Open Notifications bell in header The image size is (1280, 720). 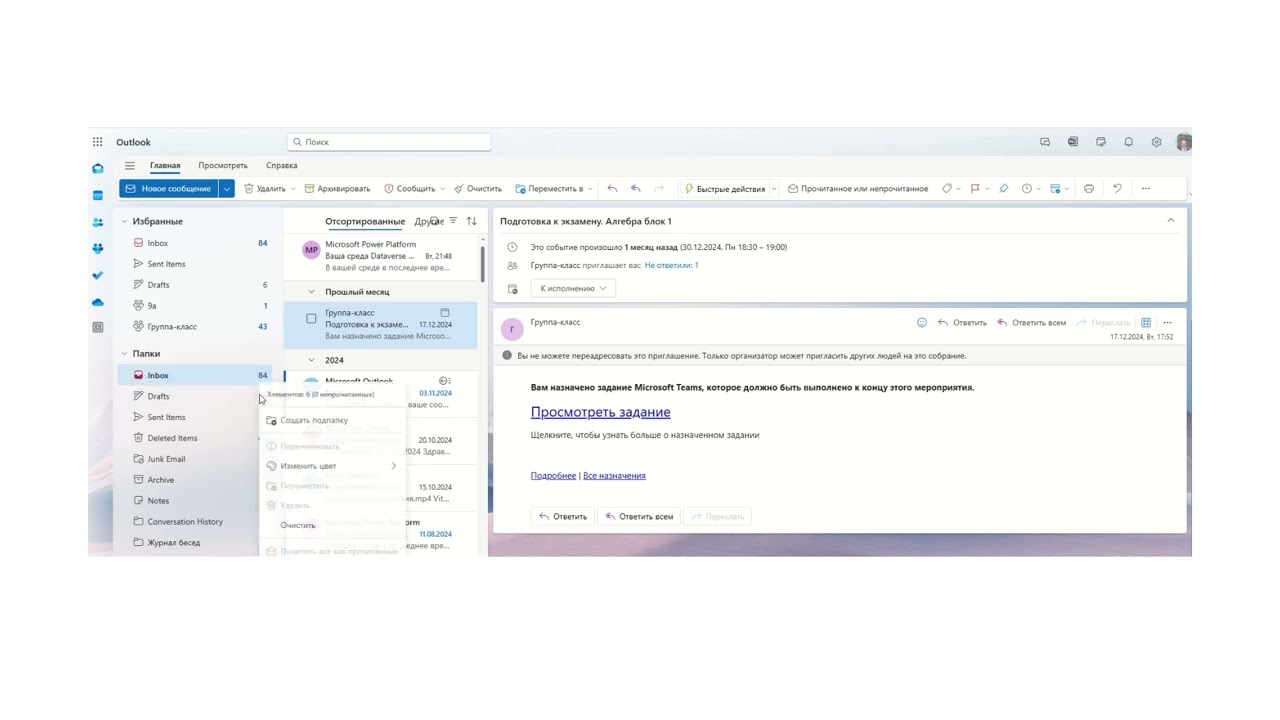[1128, 142]
